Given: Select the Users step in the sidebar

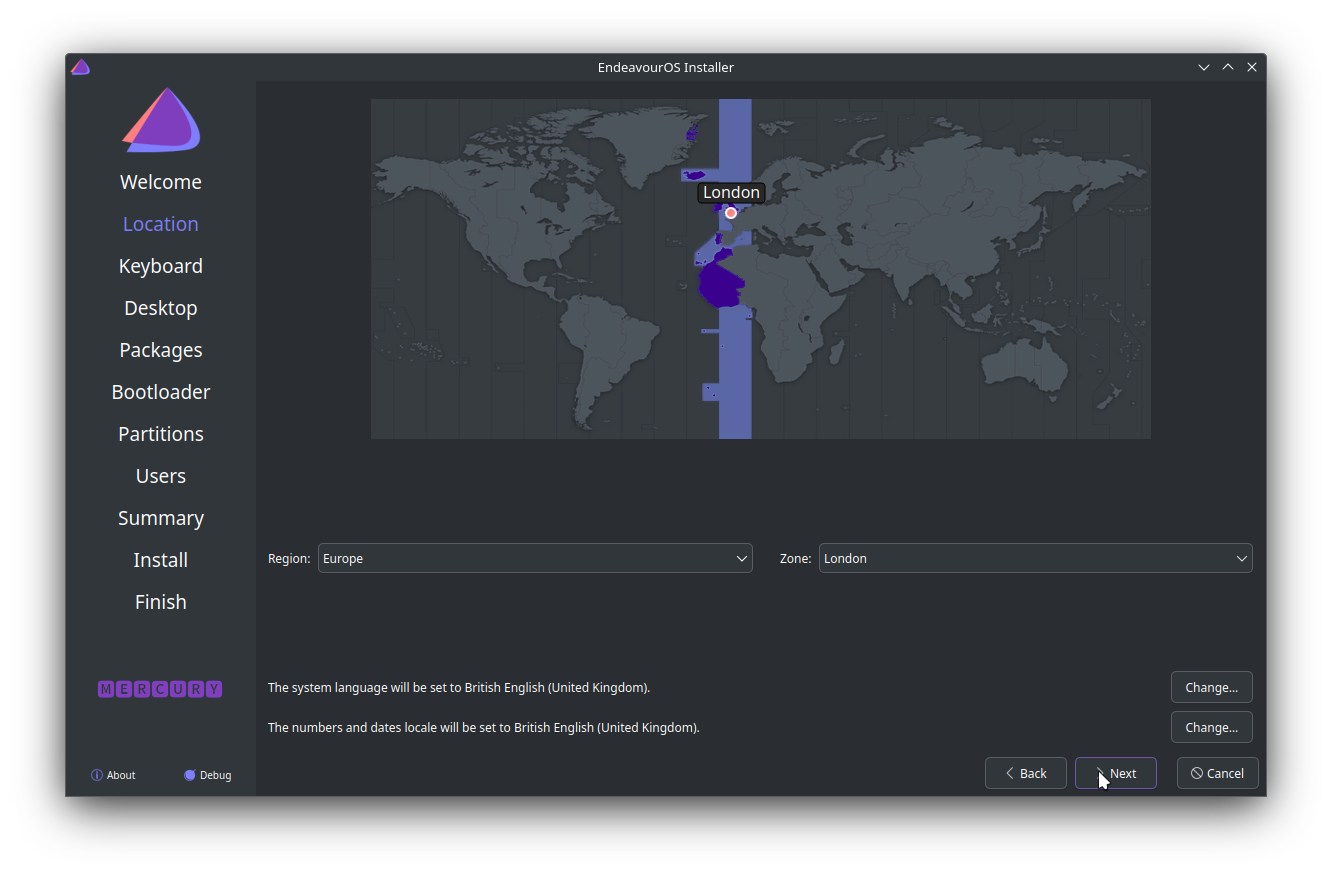Looking at the screenshot, I should 161,476.
